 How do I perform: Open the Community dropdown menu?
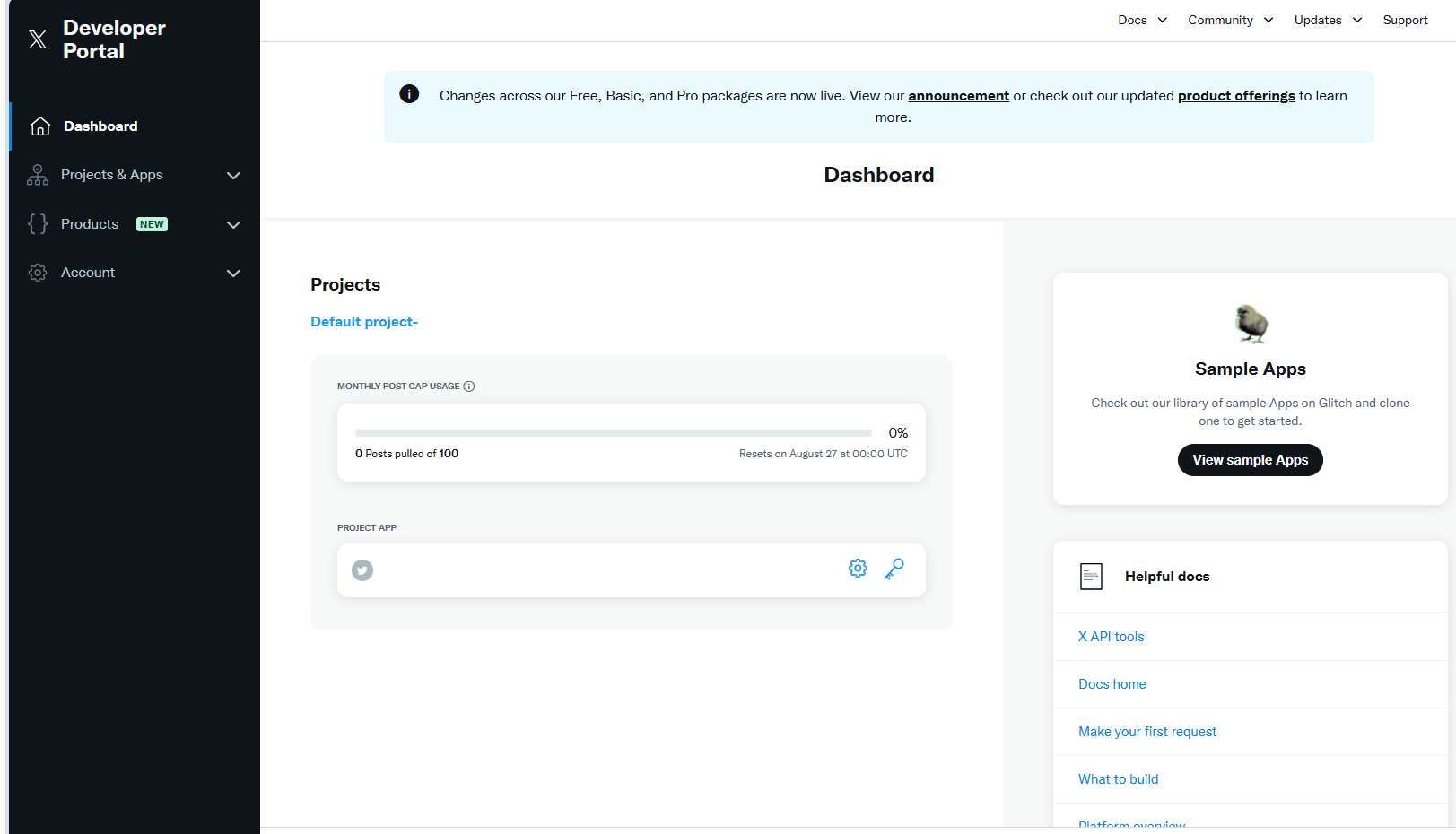[x=1231, y=20]
